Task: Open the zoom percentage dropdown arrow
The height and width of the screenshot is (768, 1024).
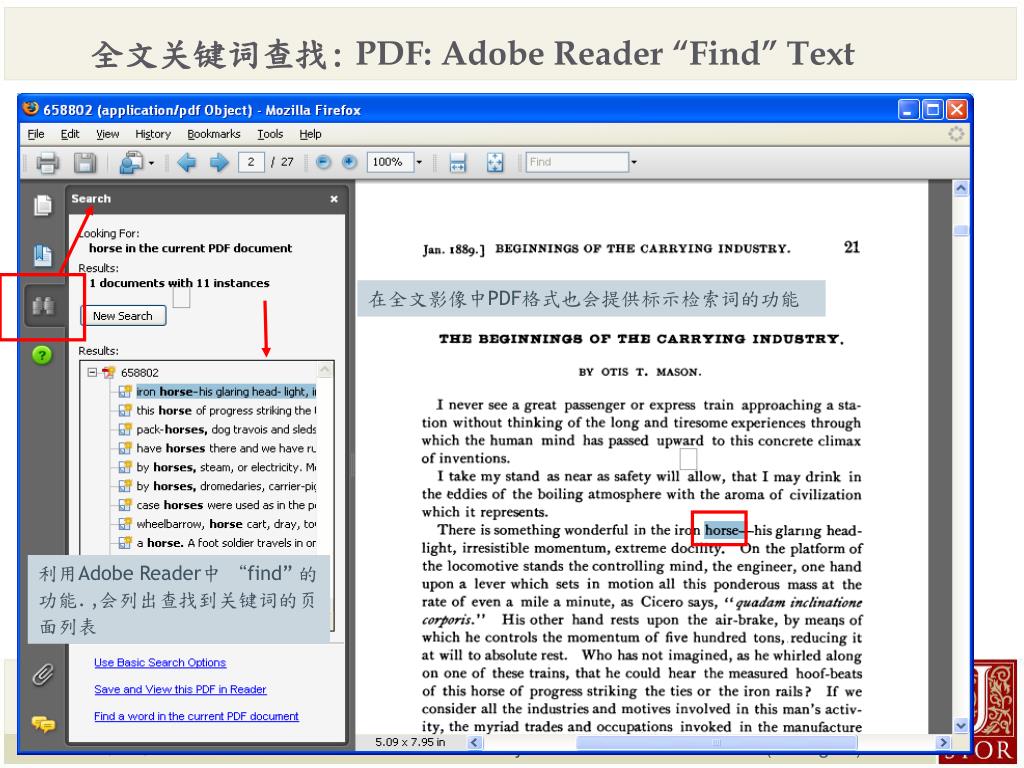Action: [419, 162]
